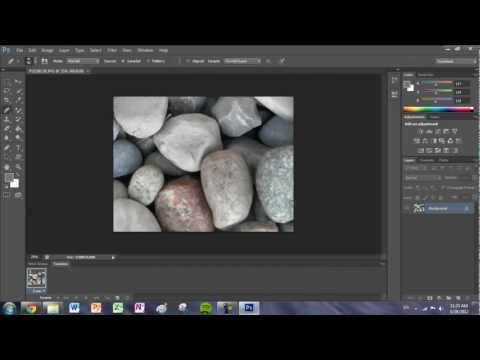Add a Black & White adjustment

click(434, 141)
